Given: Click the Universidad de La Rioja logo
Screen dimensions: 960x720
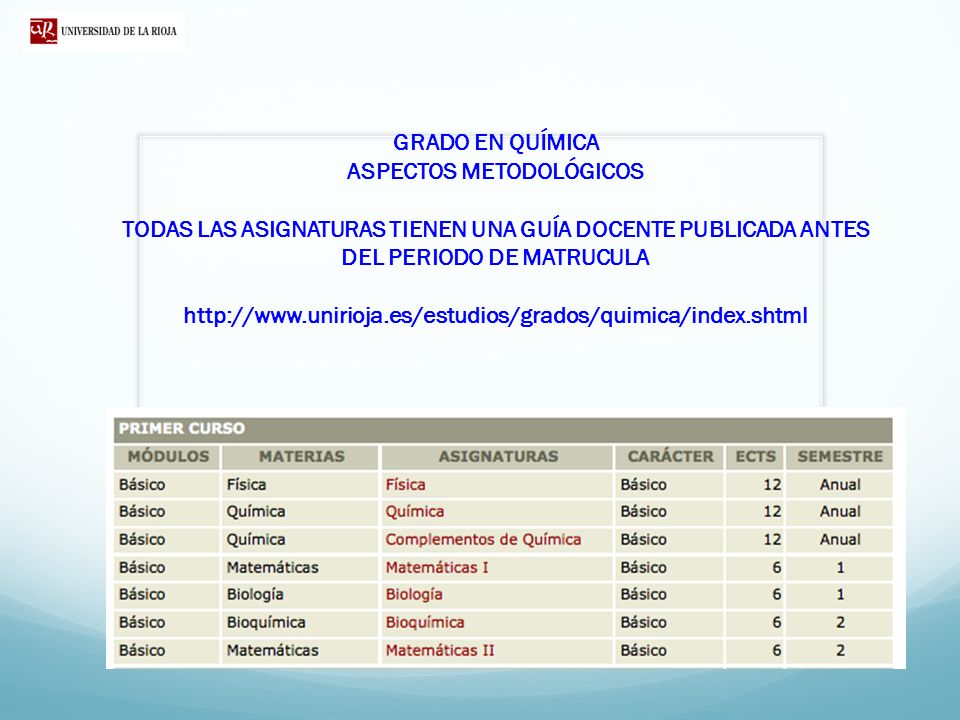Looking at the screenshot, I should tap(103, 31).
